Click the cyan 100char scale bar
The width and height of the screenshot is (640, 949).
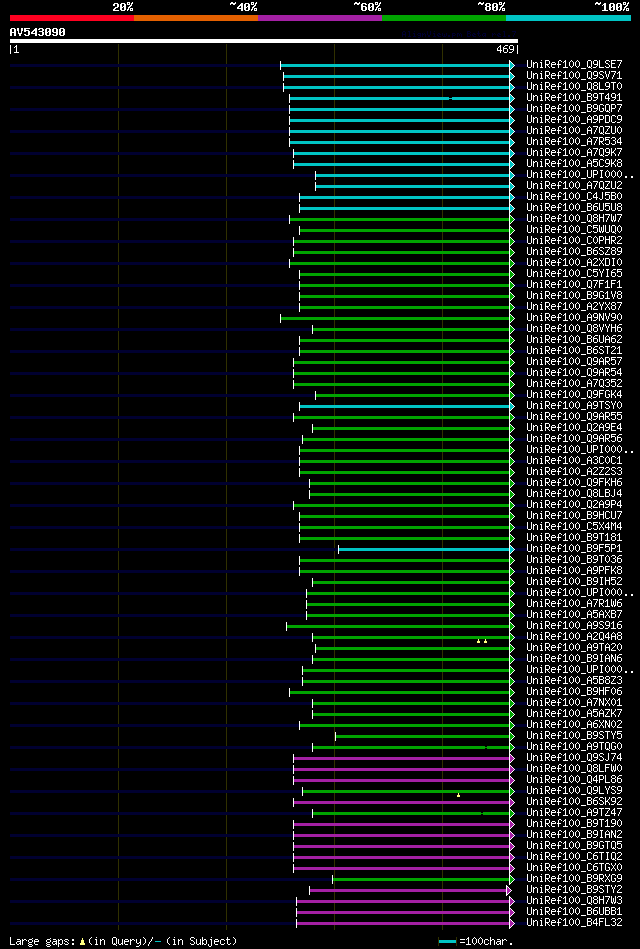[x=447, y=942]
